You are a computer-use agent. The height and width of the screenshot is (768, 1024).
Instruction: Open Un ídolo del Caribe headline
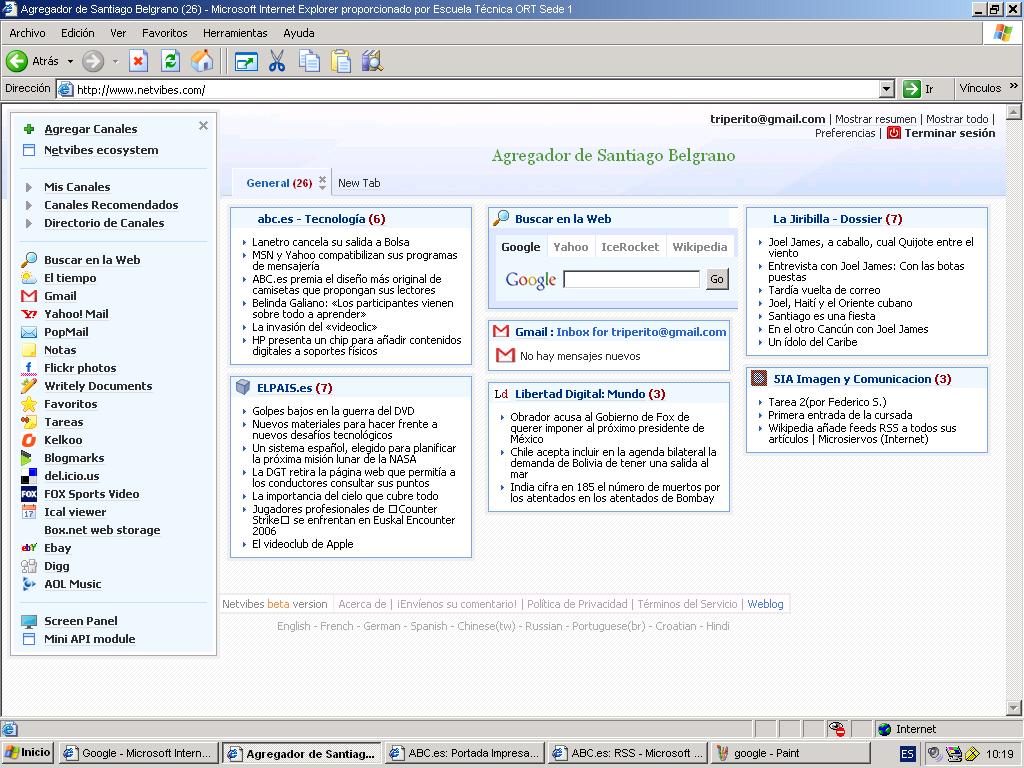pyautogui.click(x=812, y=342)
